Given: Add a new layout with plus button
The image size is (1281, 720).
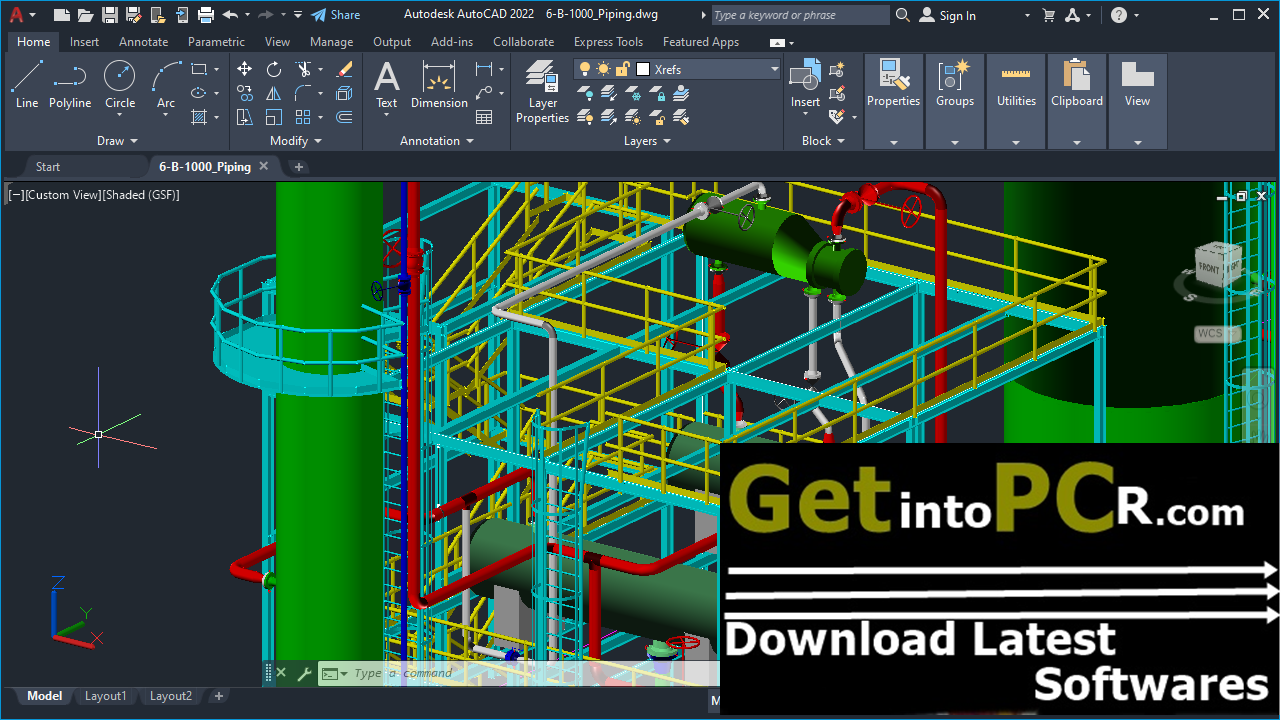Looking at the screenshot, I should click(x=219, y=696).
